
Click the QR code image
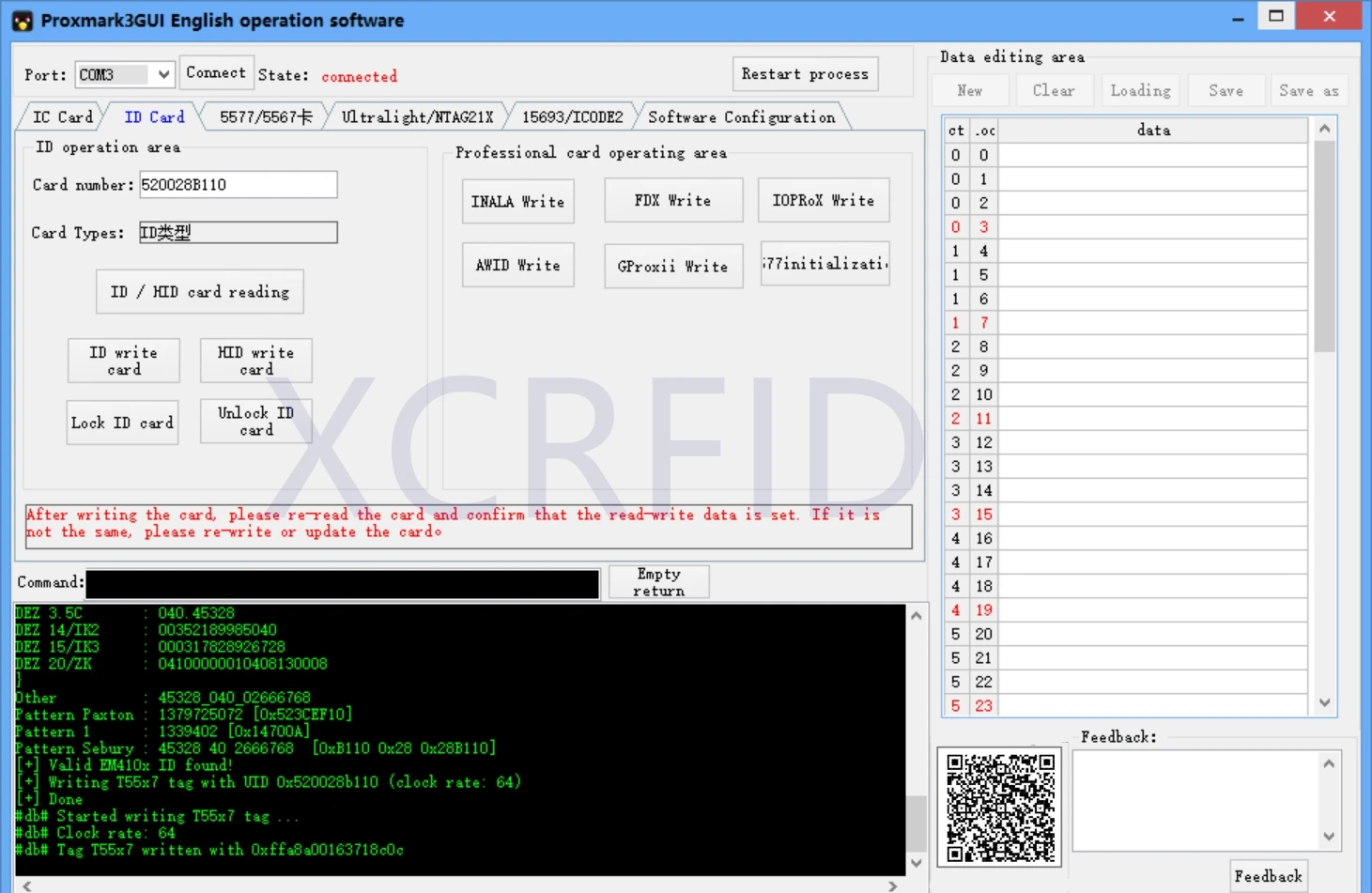[1000, 808]
